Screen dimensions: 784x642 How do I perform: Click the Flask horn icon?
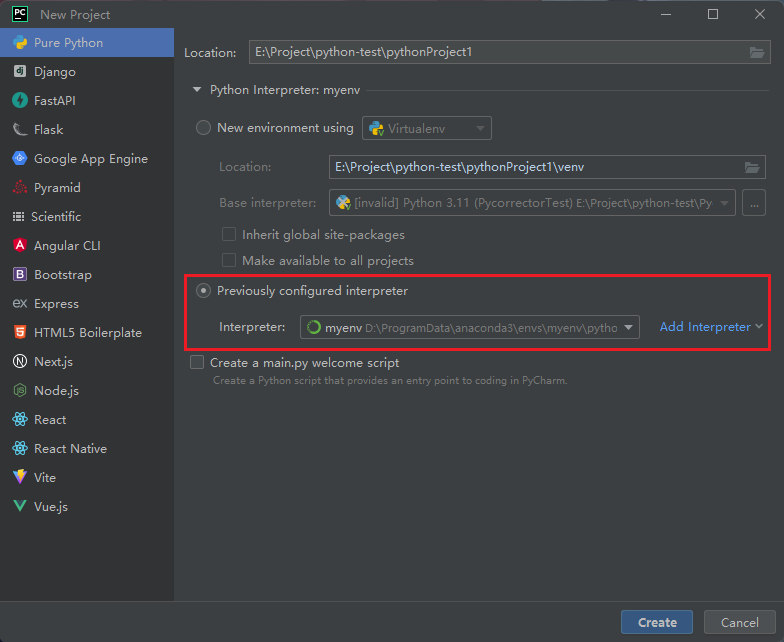[20, 130]
